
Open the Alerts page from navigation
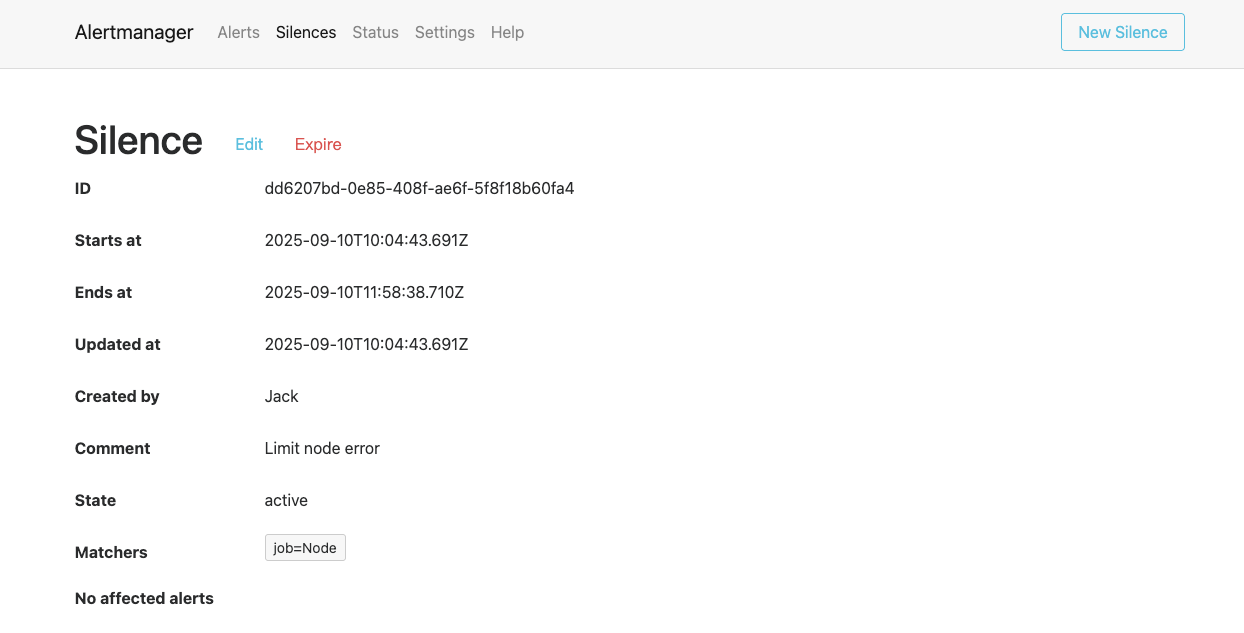[238, 32]
